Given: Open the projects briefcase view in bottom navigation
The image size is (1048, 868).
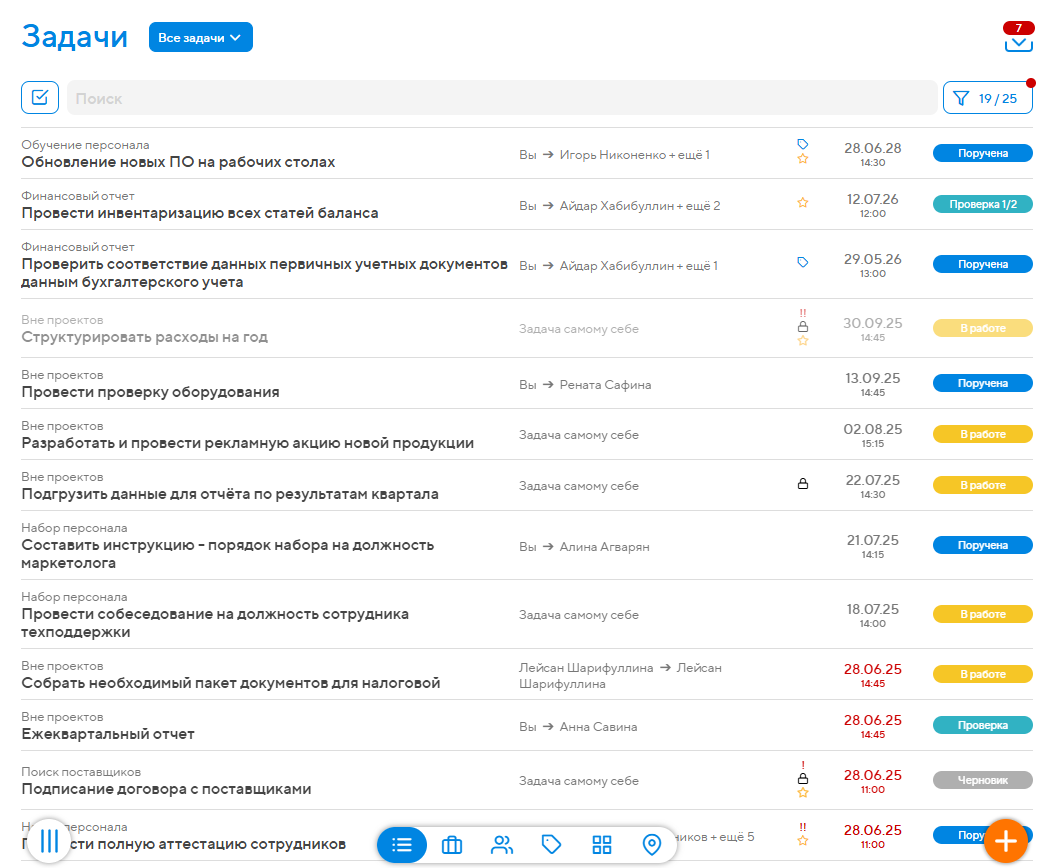Looking at the screenshot, I should click(x=452, y=844).
